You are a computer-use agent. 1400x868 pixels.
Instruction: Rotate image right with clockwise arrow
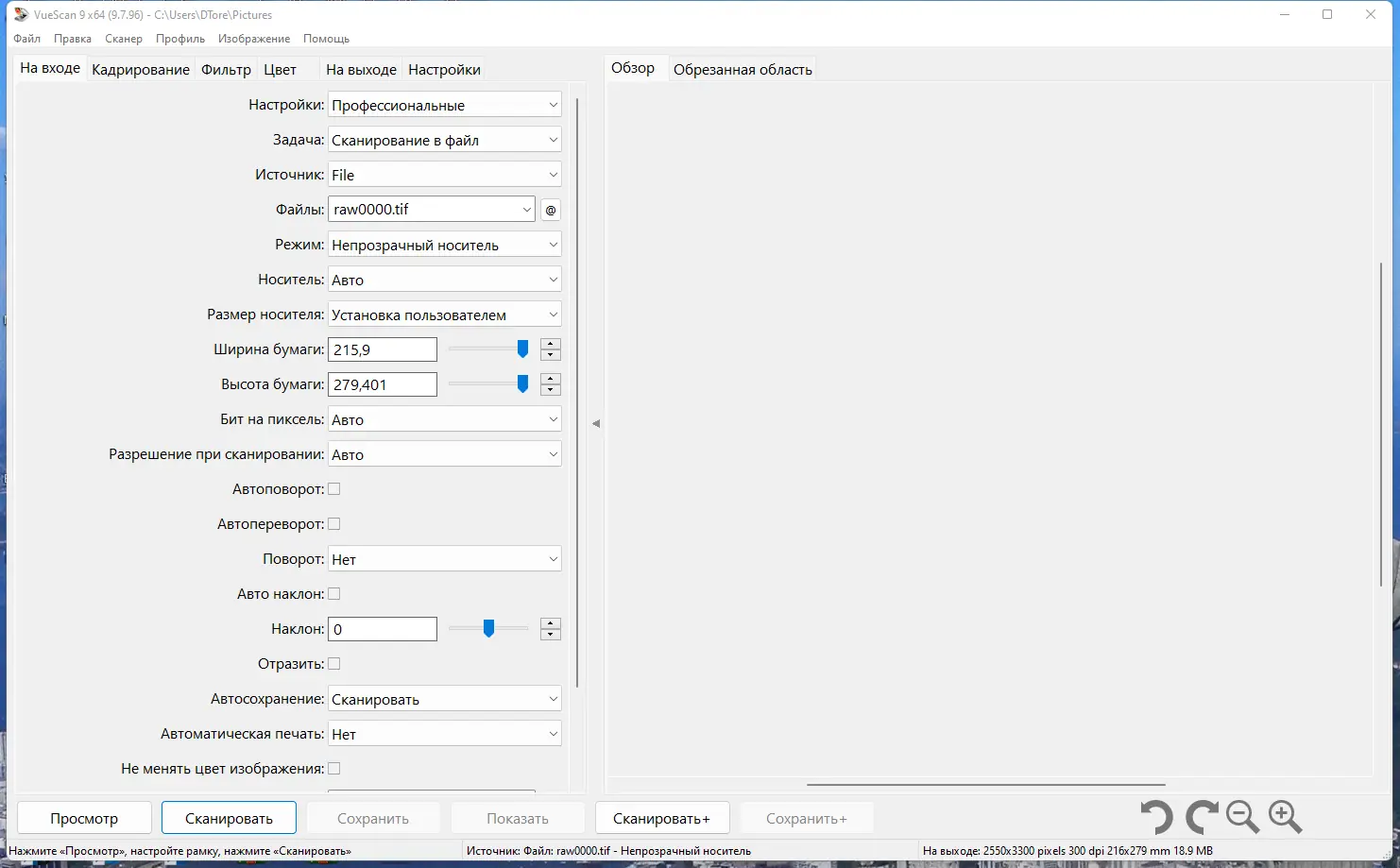click(x=1202, y=817)
